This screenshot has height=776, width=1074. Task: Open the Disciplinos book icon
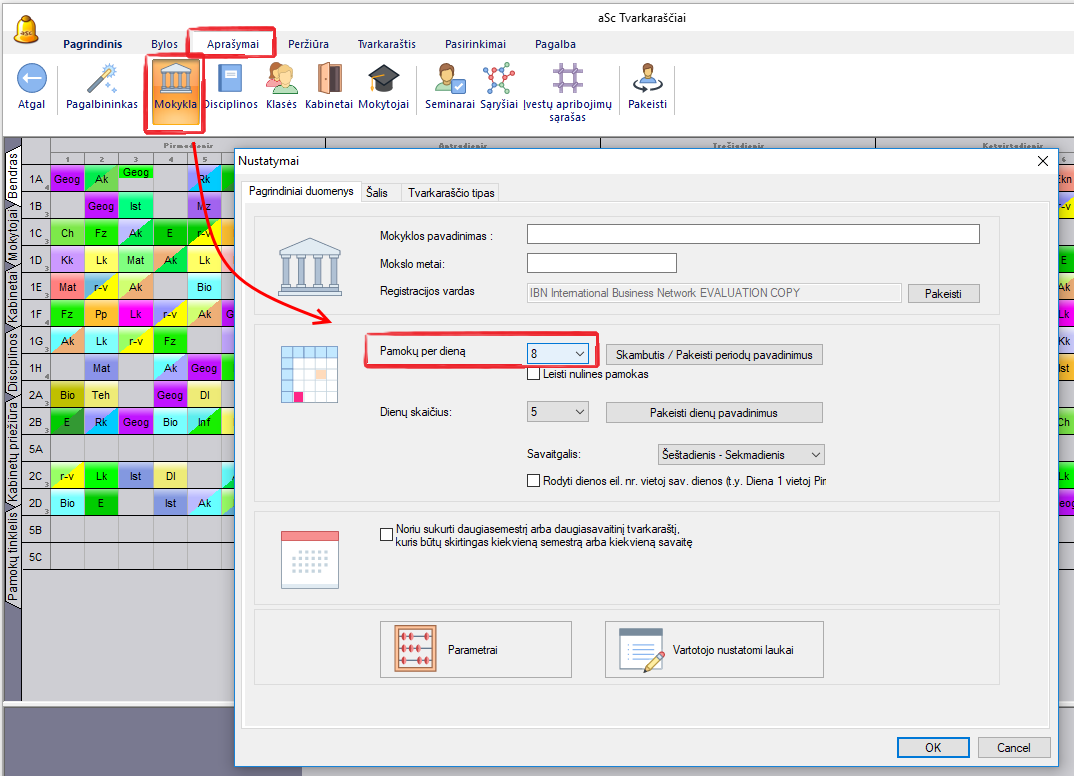coord(230,80)
